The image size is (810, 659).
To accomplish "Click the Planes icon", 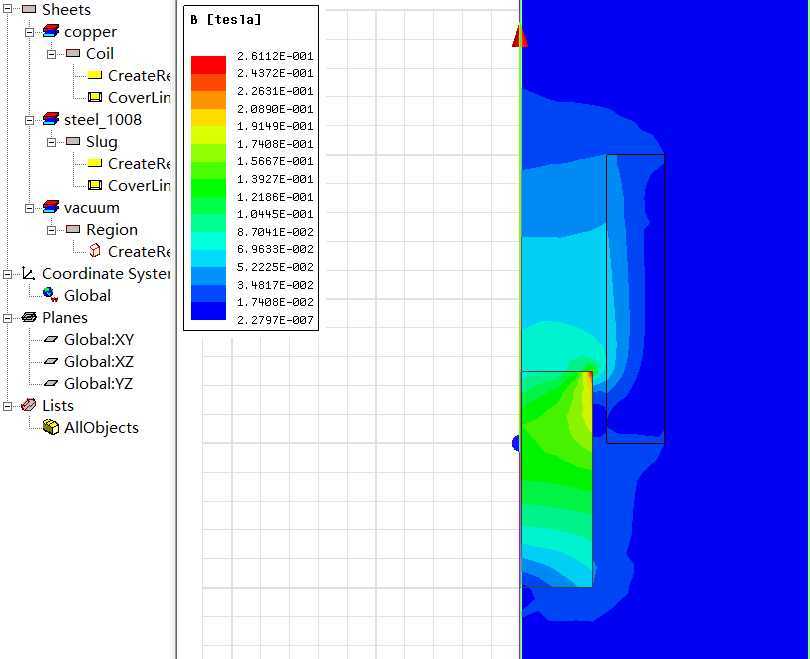I will tap(29, 317).
